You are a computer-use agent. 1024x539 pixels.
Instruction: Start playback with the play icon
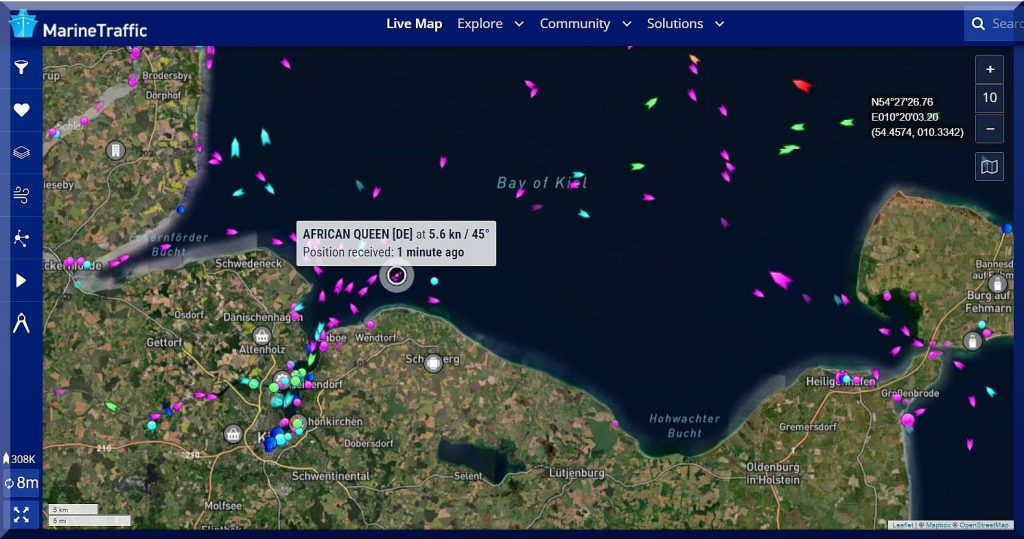22,280
